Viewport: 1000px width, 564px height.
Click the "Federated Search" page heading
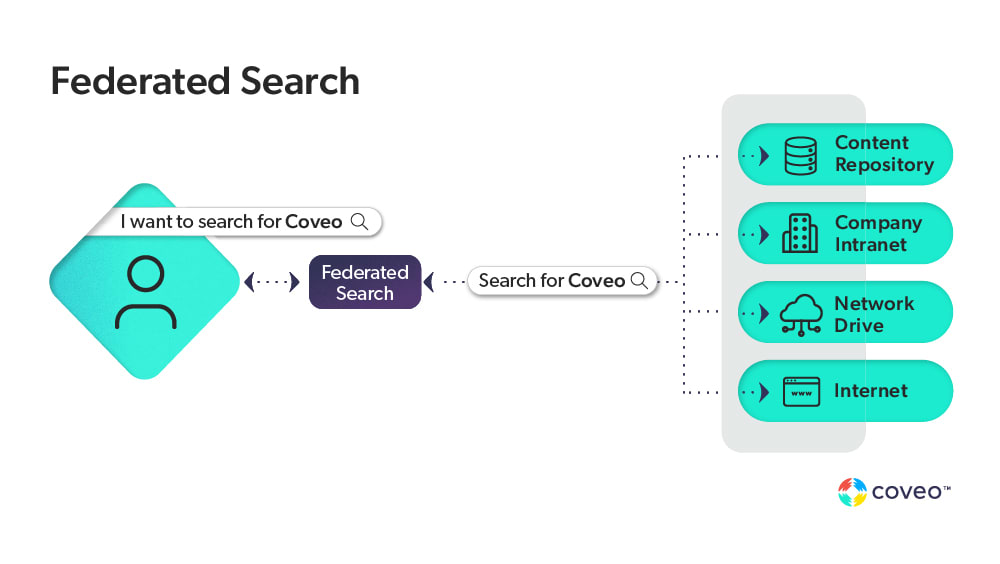tap(205, 81)
